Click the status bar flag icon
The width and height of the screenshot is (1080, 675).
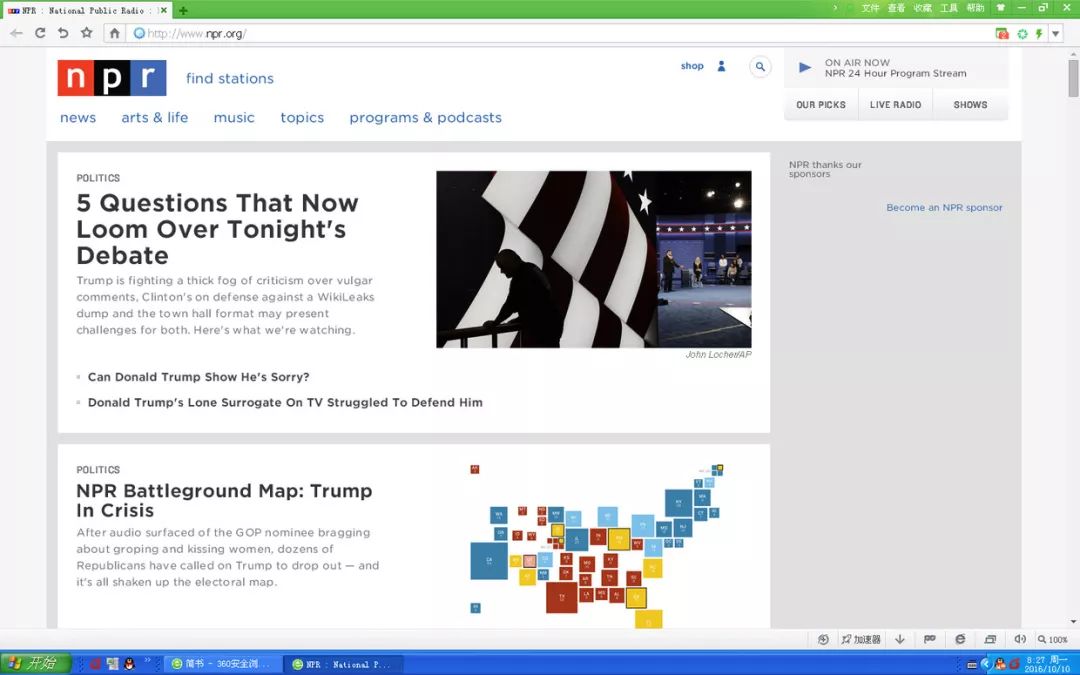point(929,639)
